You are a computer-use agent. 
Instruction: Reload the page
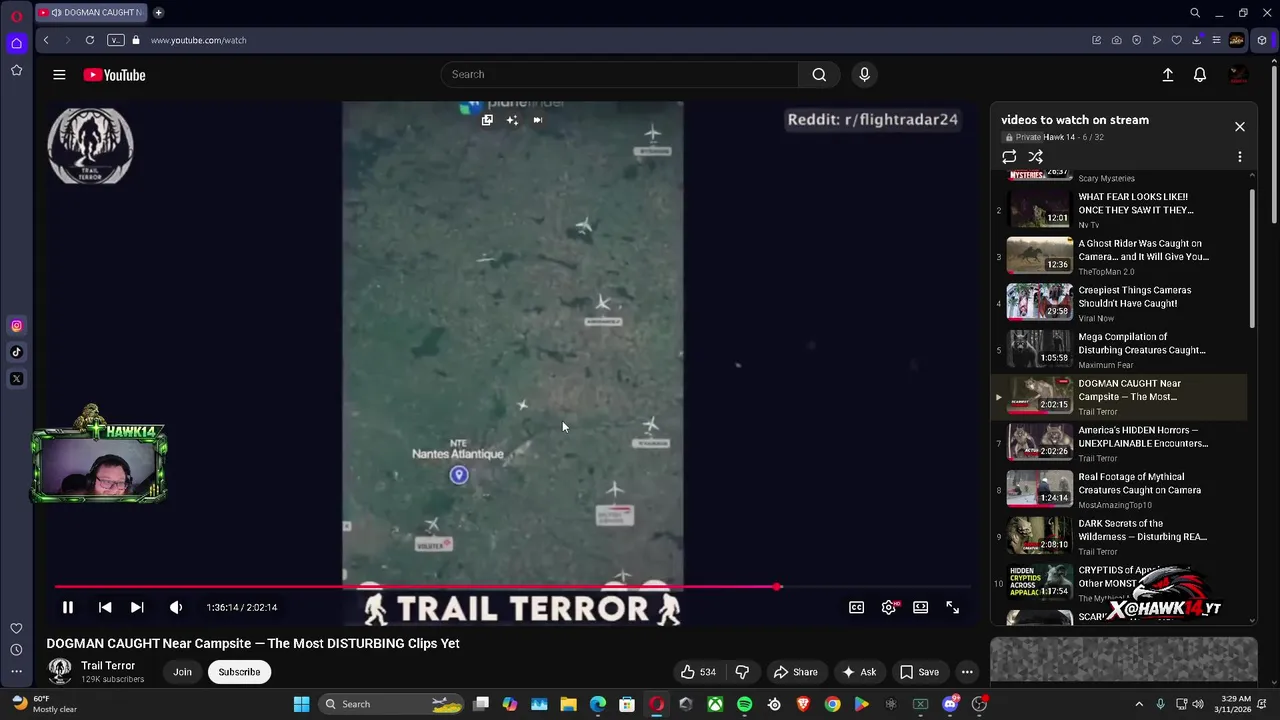click(90, 40)
